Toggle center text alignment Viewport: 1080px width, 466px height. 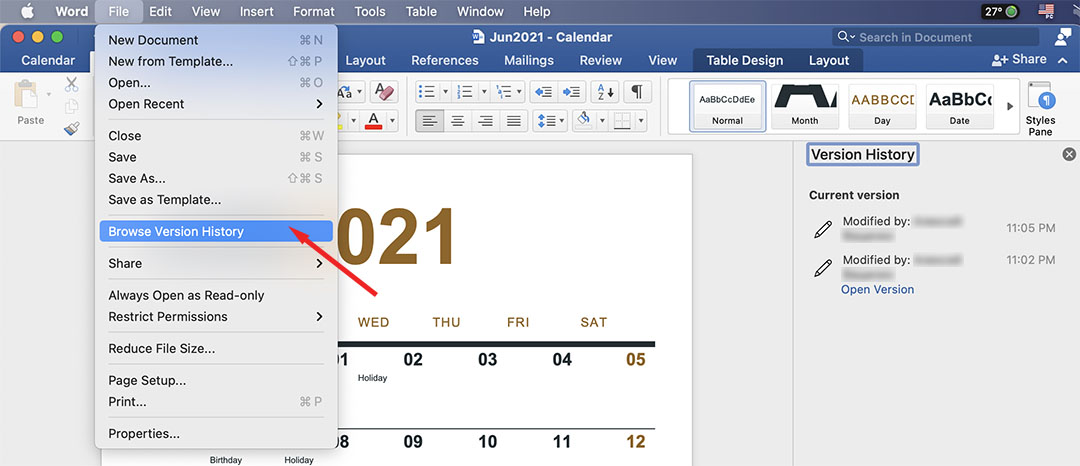[457, 121]
